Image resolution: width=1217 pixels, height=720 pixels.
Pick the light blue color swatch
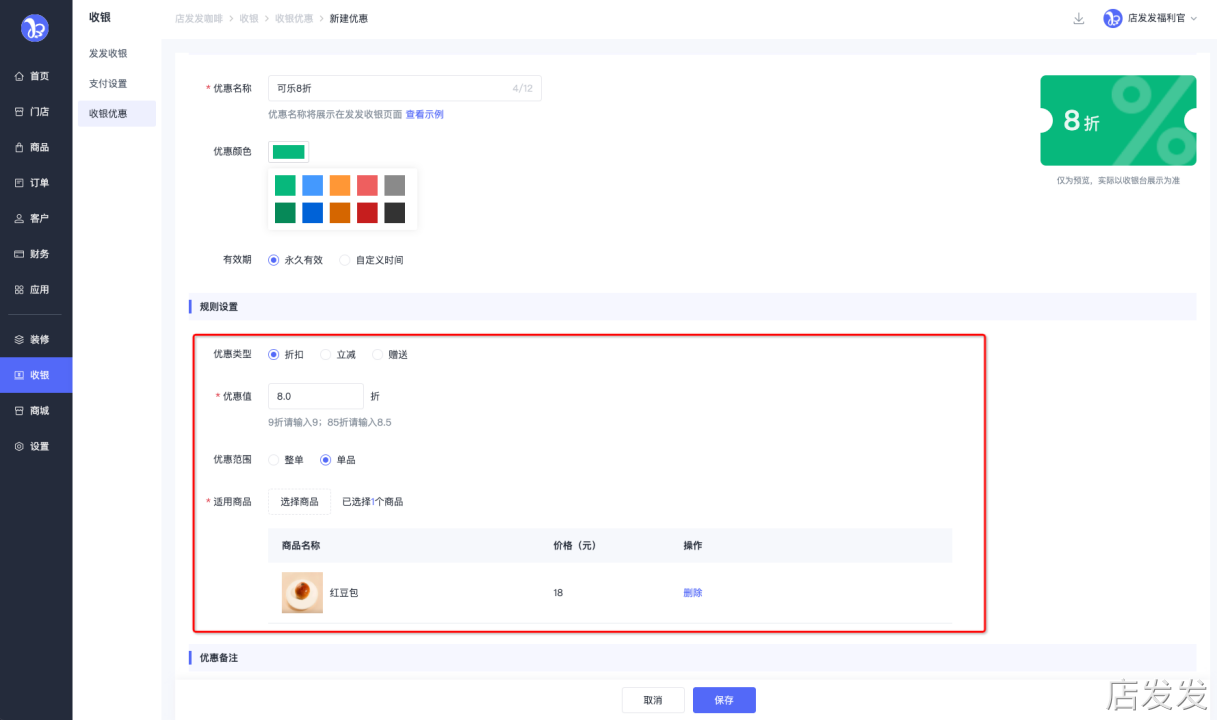(312, 185)
